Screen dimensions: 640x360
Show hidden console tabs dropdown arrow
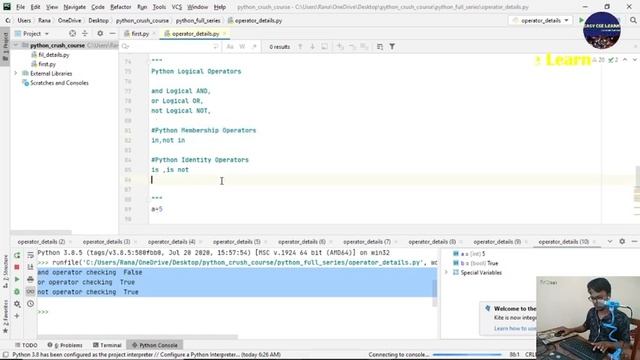click(610, 242)
